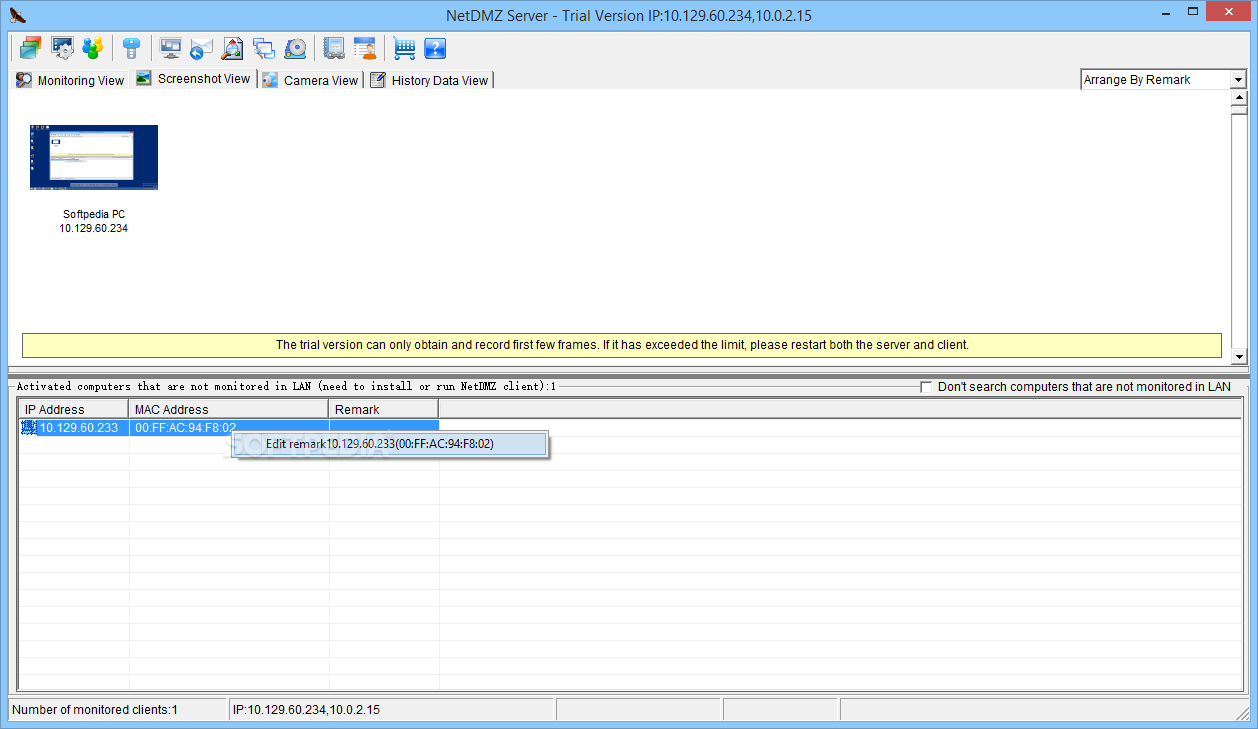Close the NetDMZ Server window
Viewport: 1258px width, 729px height.
pyautogui.click(x=1229, y=13)
